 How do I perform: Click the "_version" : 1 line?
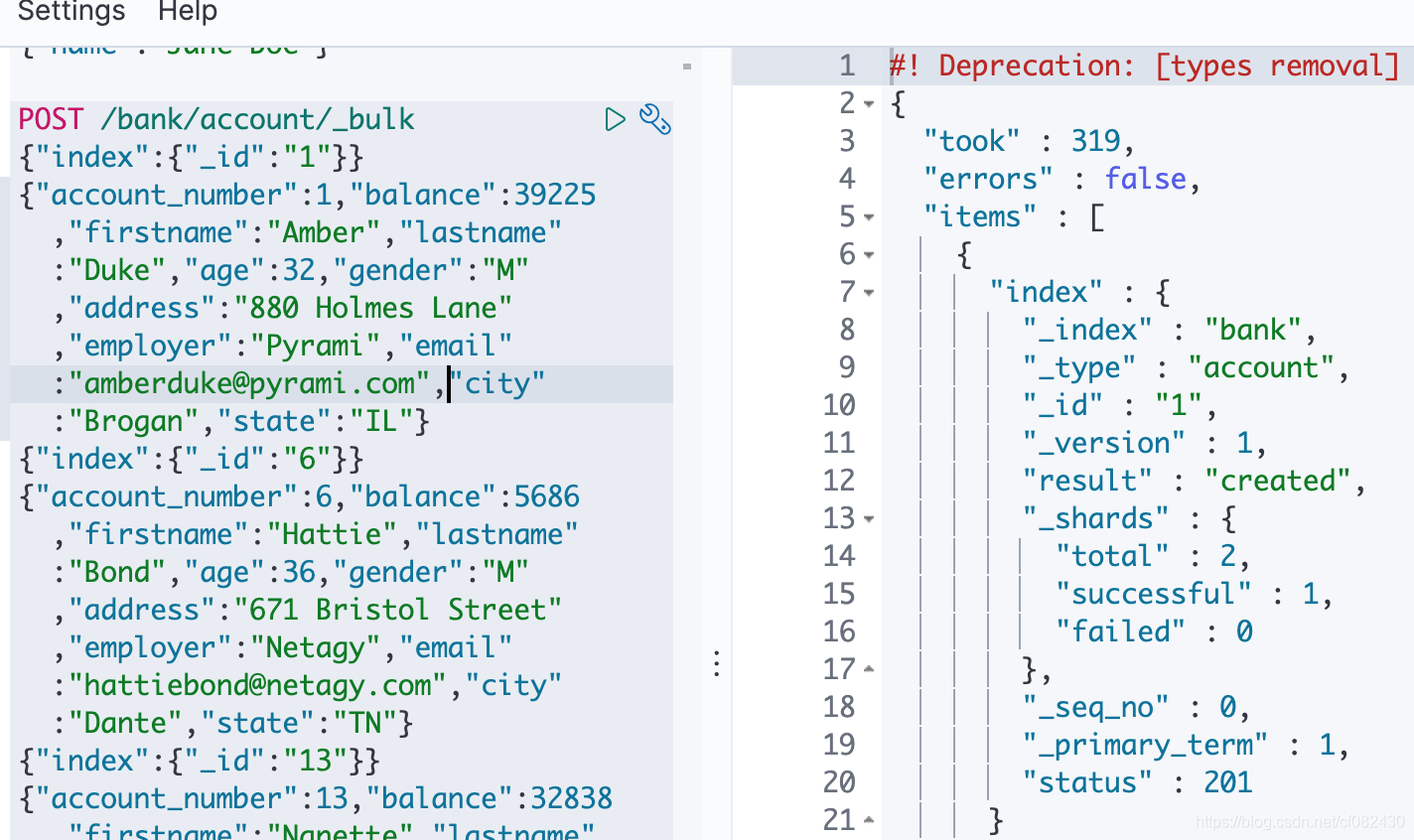coord(1145,443)
